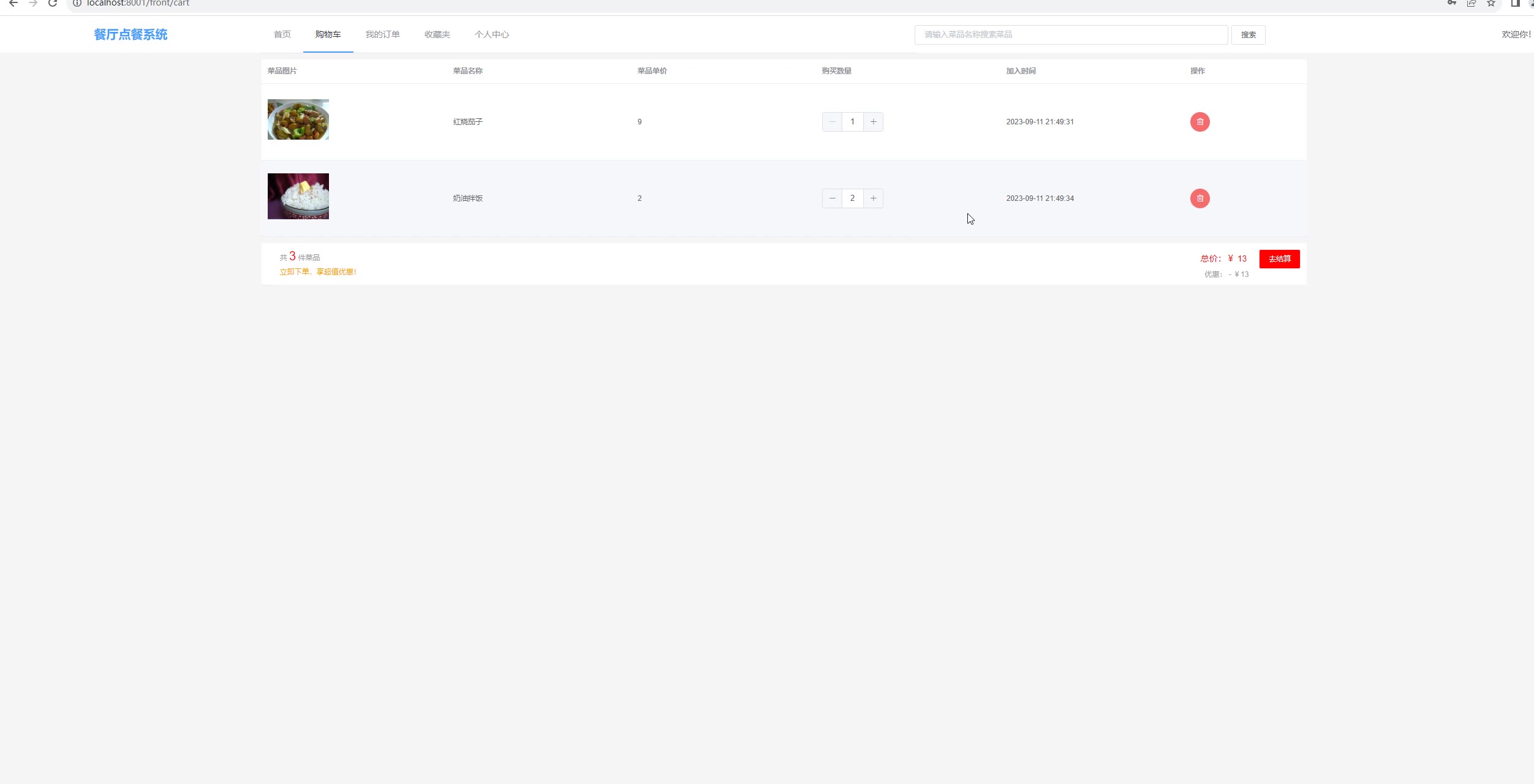Click the 欢迎你 greeting text
This screenshot has height=784, width=1534.
point(1516,34)
